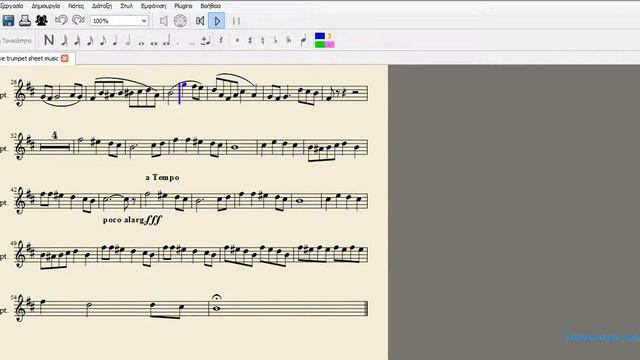Save the score with the floppy disk icon
Screen dimensions: 640x360
[8, 20]
